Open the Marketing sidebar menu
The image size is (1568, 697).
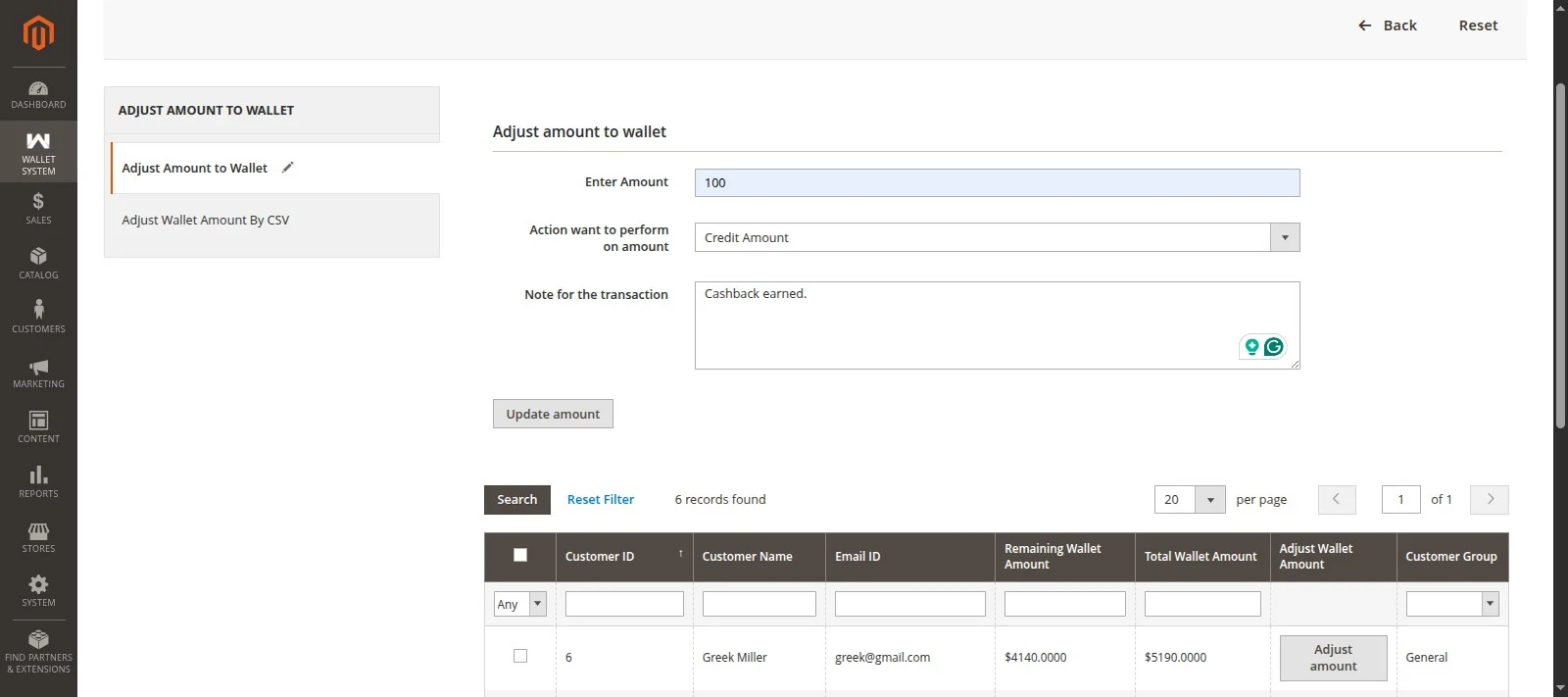(x=38, y=373)
